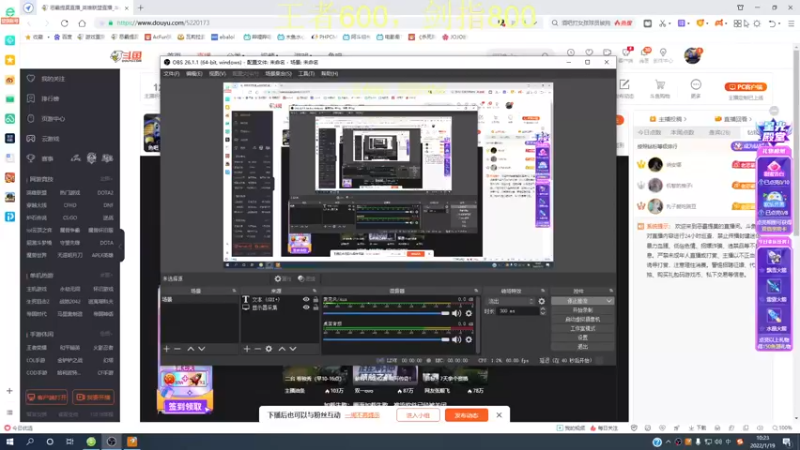Open the 淡出 scene transition dropdown

[510, 301]
